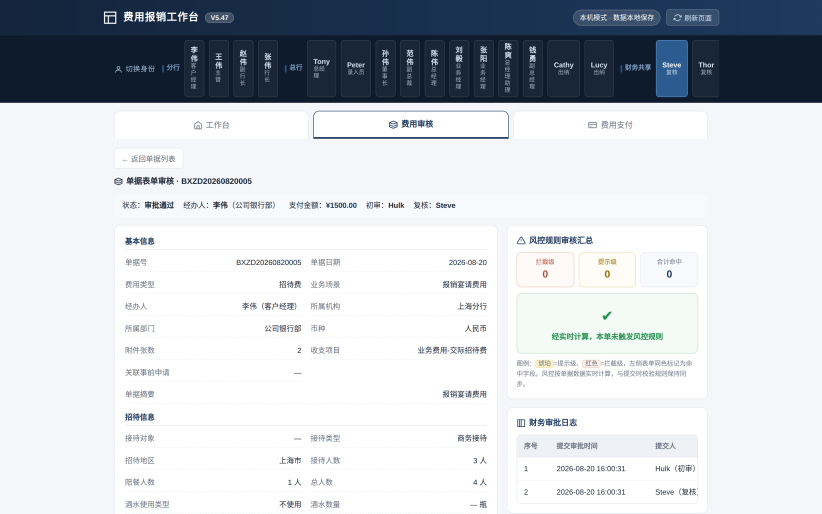Switch identity to Thor 复核

(x=706, y=68)
